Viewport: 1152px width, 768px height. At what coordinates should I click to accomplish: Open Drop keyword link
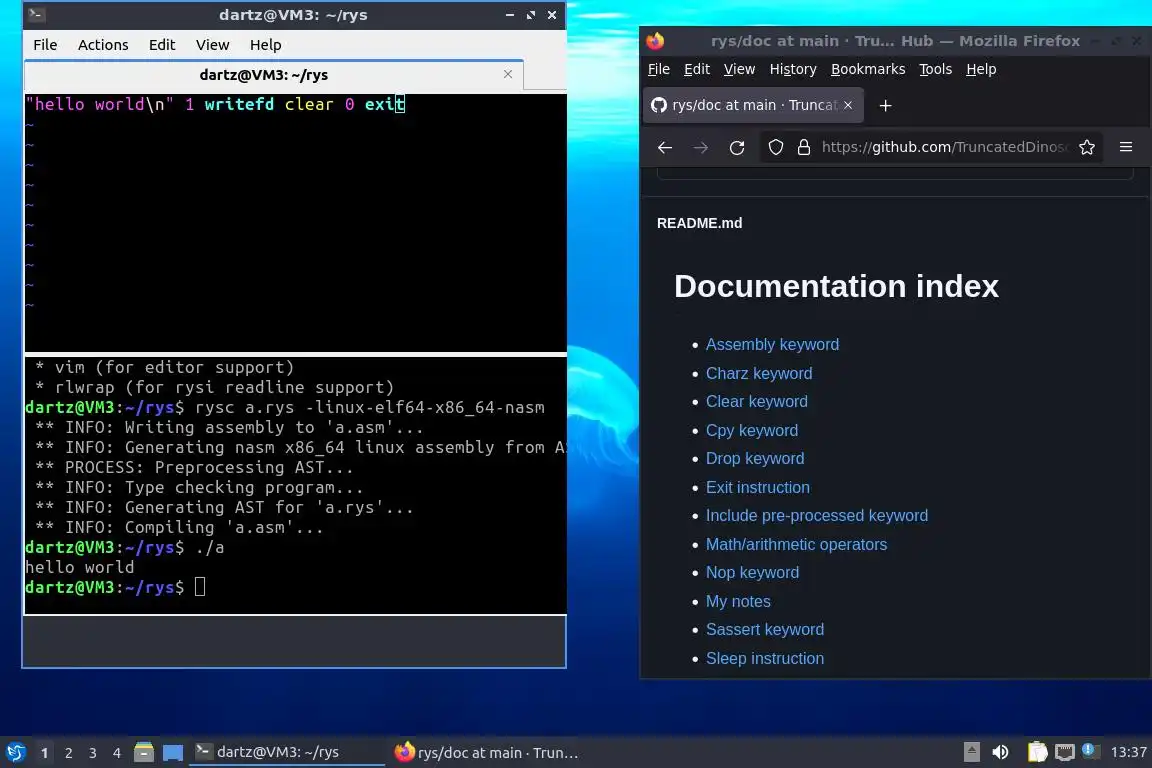click(x=755, y=459)
